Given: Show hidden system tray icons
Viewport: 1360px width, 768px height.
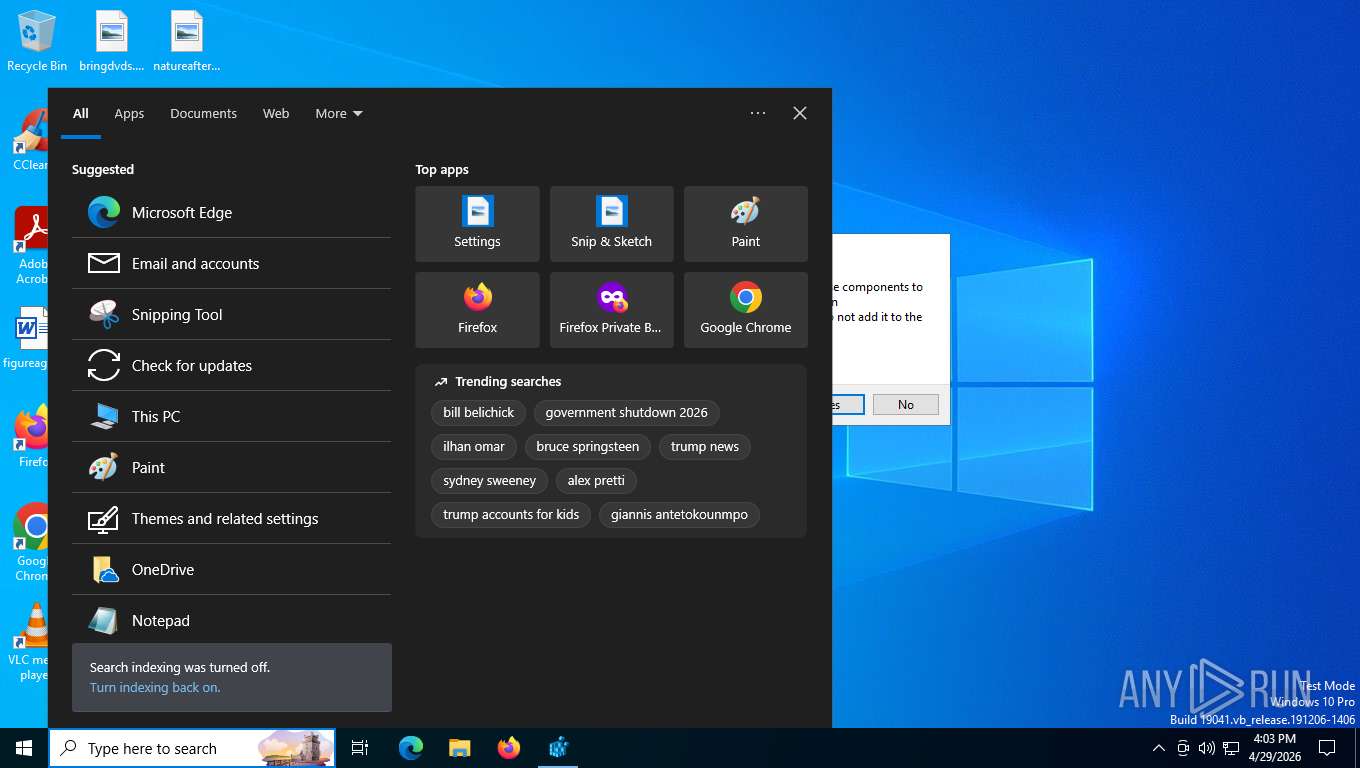Looking at the screenshot, I should point(1159,748).
